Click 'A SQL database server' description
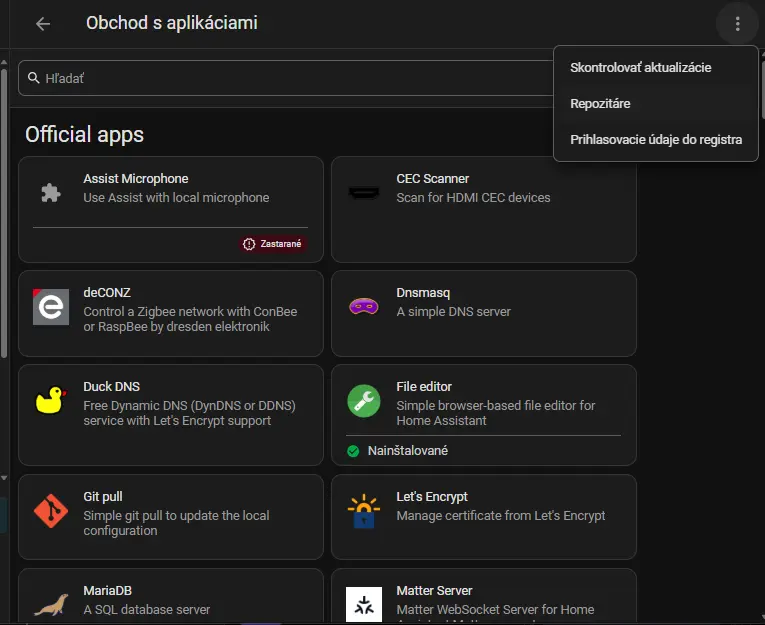This screenshot has width=765, height=625. pos(147,610)
